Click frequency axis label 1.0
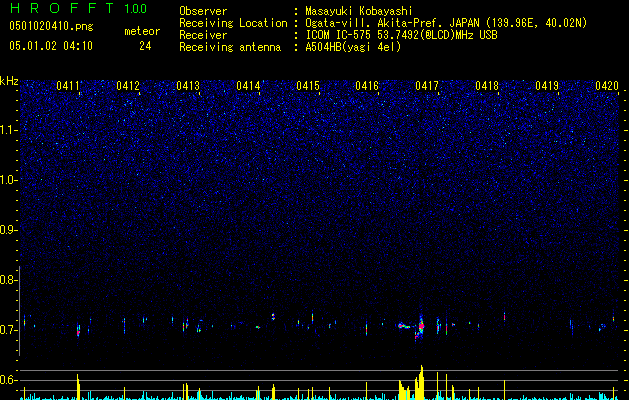This screenshot has width=629, height=400. 9,180
